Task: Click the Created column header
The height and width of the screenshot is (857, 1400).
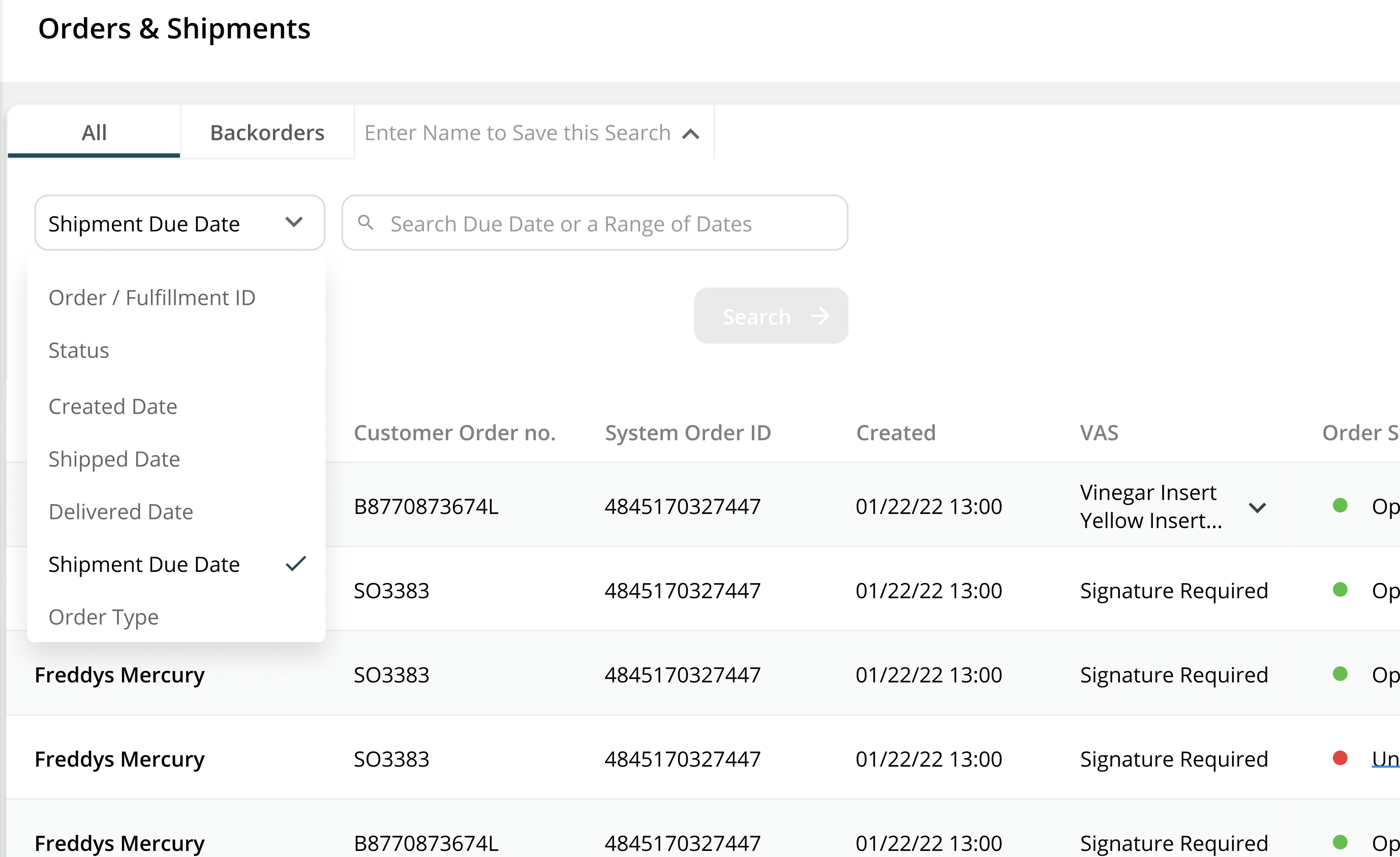Action: coord(895,433)
